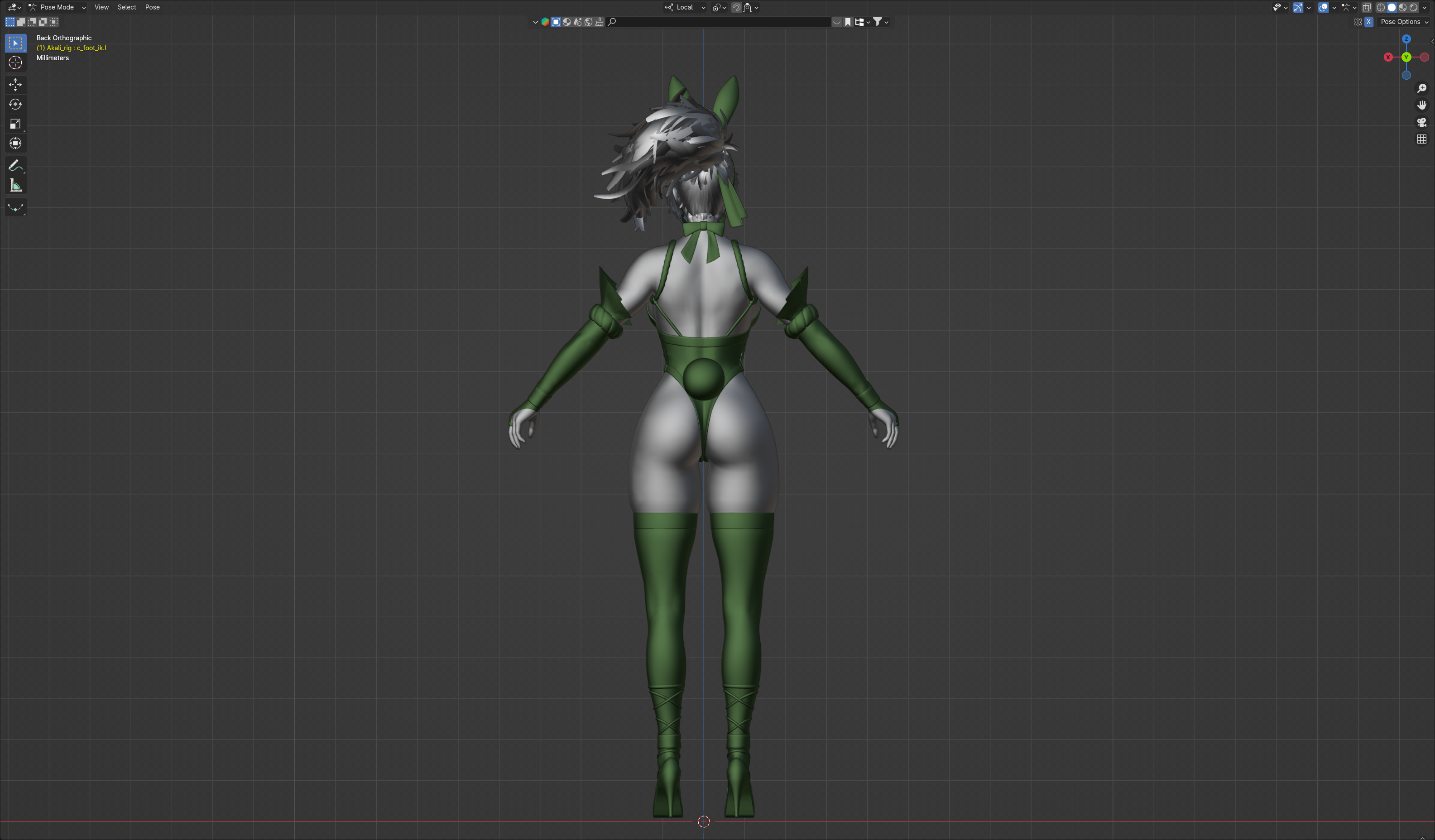Select the Select Box tool
1435x840 pixels.
(x=15, y=43)
